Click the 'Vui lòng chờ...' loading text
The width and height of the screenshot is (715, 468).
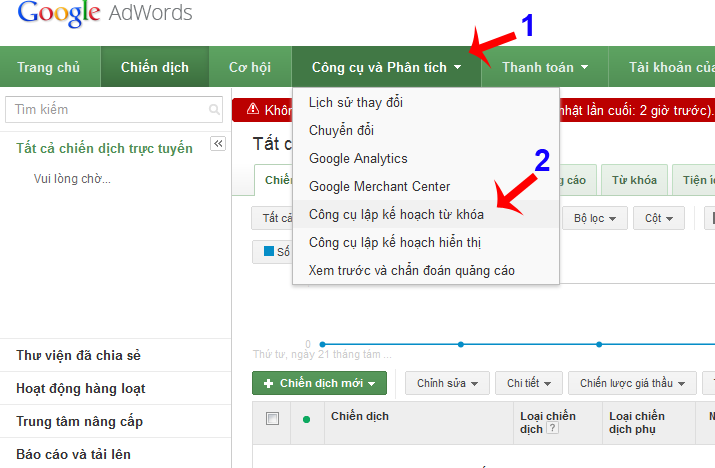coord(72,179)
